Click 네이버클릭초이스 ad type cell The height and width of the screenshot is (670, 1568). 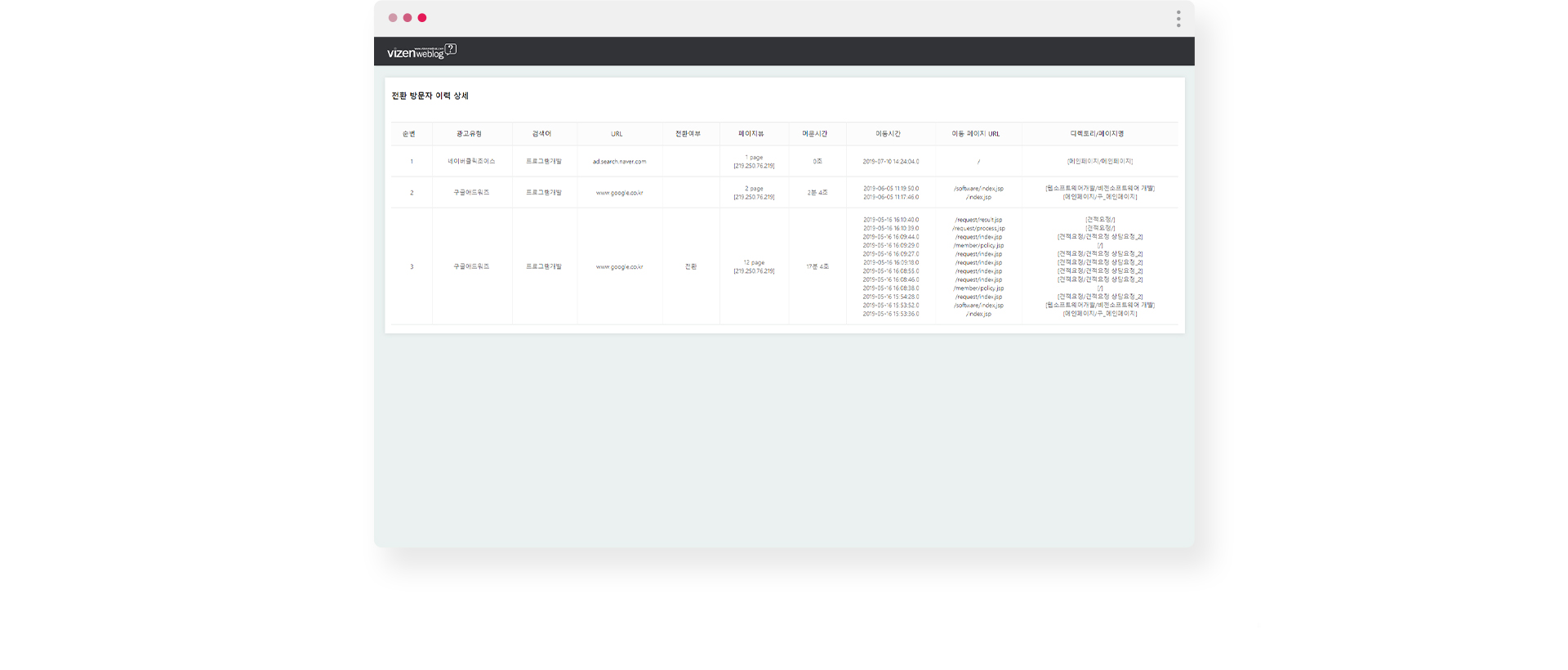click(471, 162)
